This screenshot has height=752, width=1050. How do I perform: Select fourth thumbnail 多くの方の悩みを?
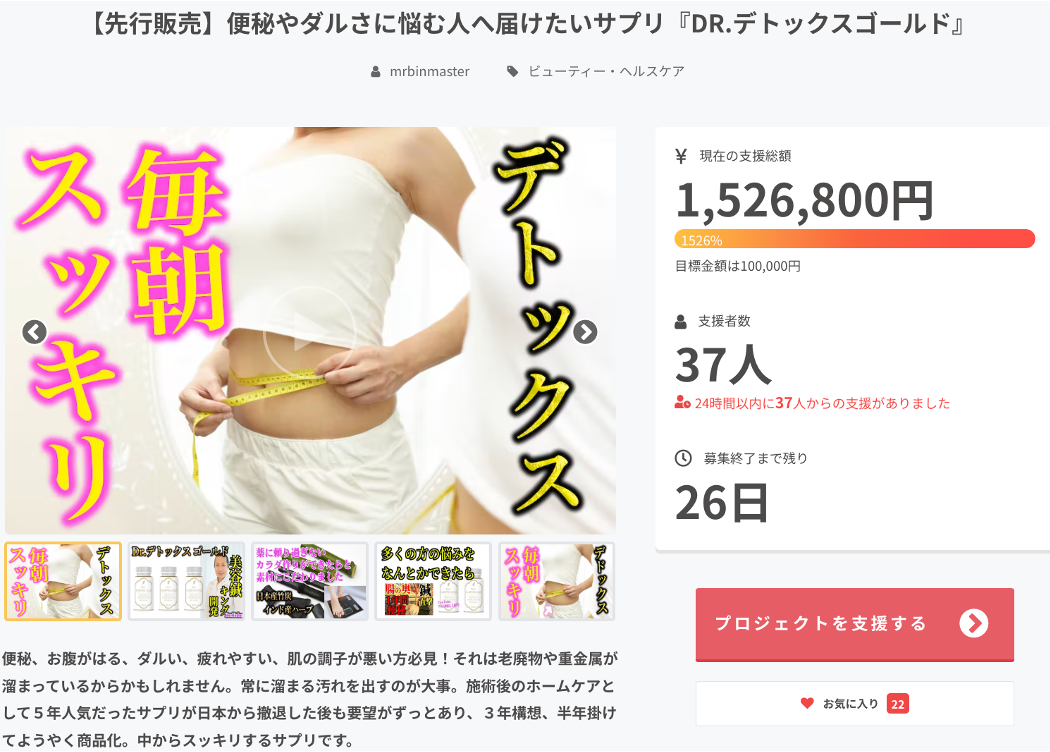(433, 581)
